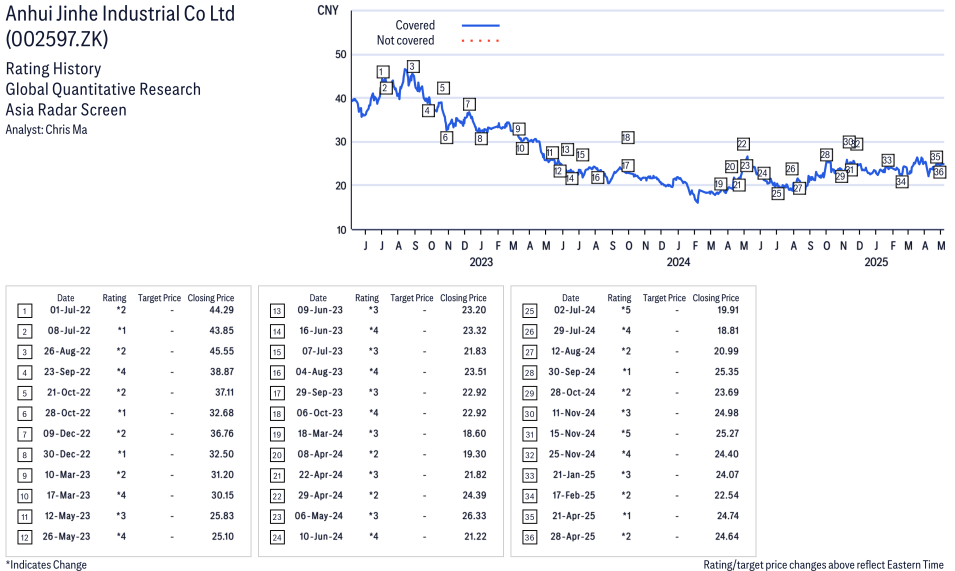
Task: Pick chart marker 18 above the price line
Action: pyautogui.click(x=627, y=138)
